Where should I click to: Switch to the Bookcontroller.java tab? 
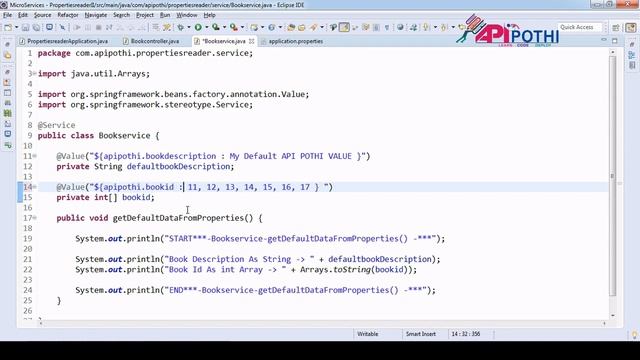[151, 41]
